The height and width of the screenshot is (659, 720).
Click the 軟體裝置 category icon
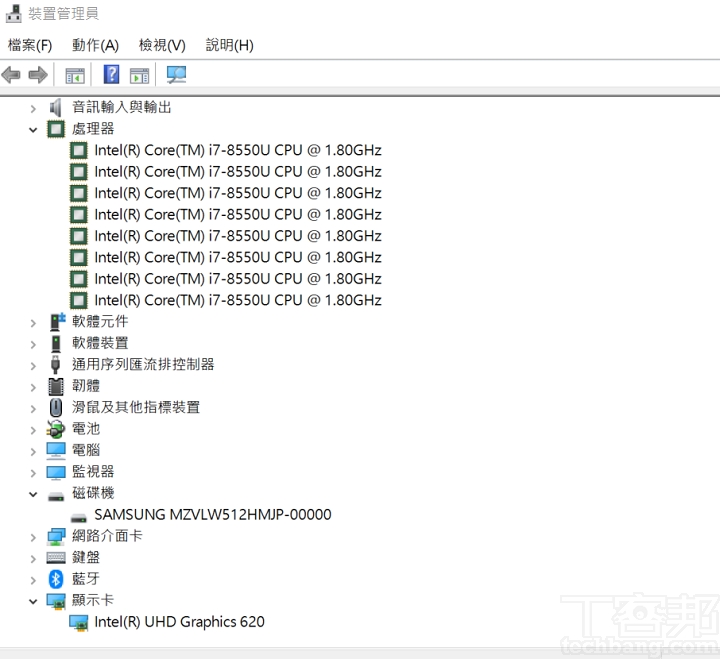pos(56,343)
